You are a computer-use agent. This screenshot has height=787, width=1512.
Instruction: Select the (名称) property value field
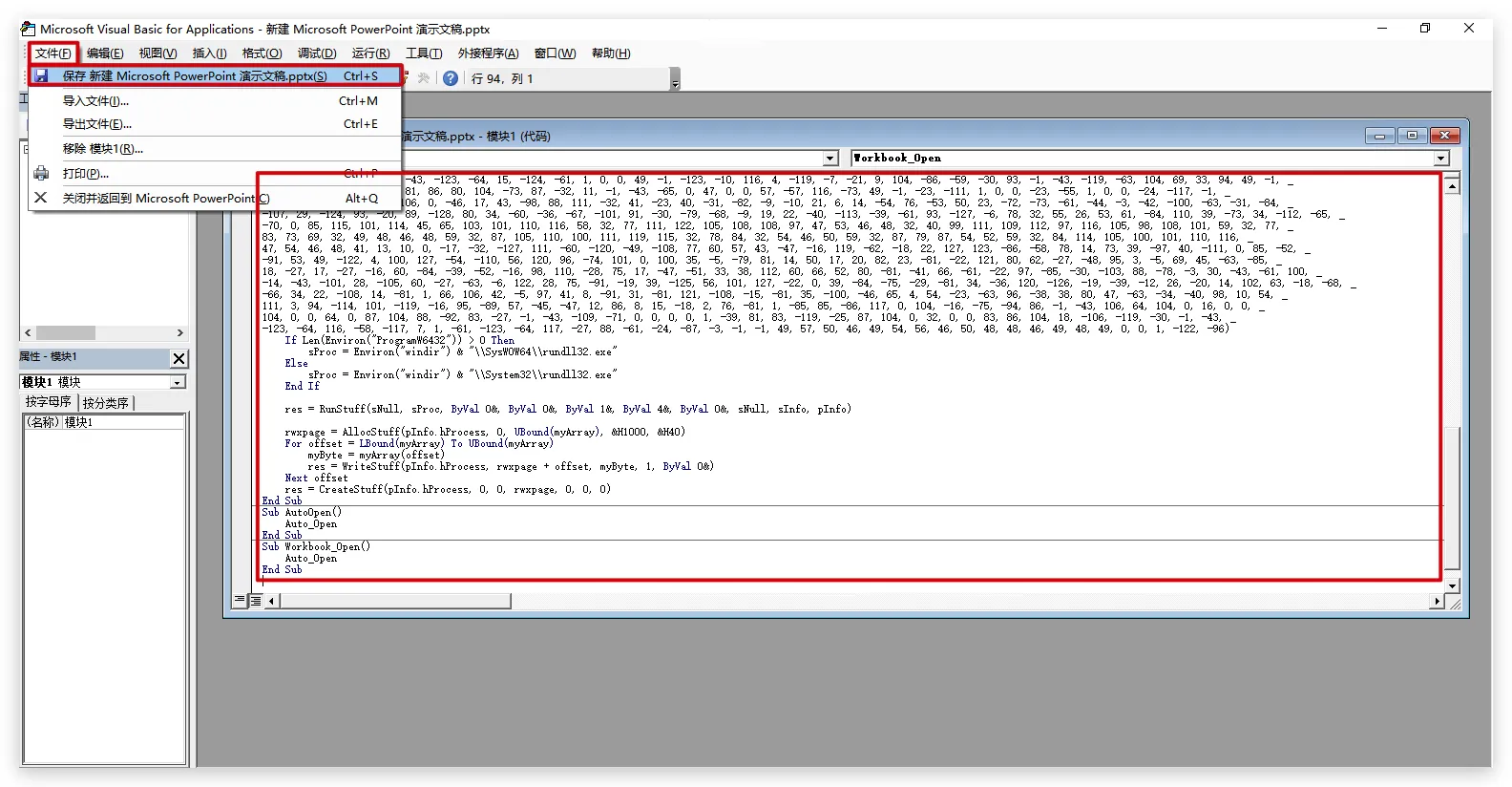click(123, 422)
